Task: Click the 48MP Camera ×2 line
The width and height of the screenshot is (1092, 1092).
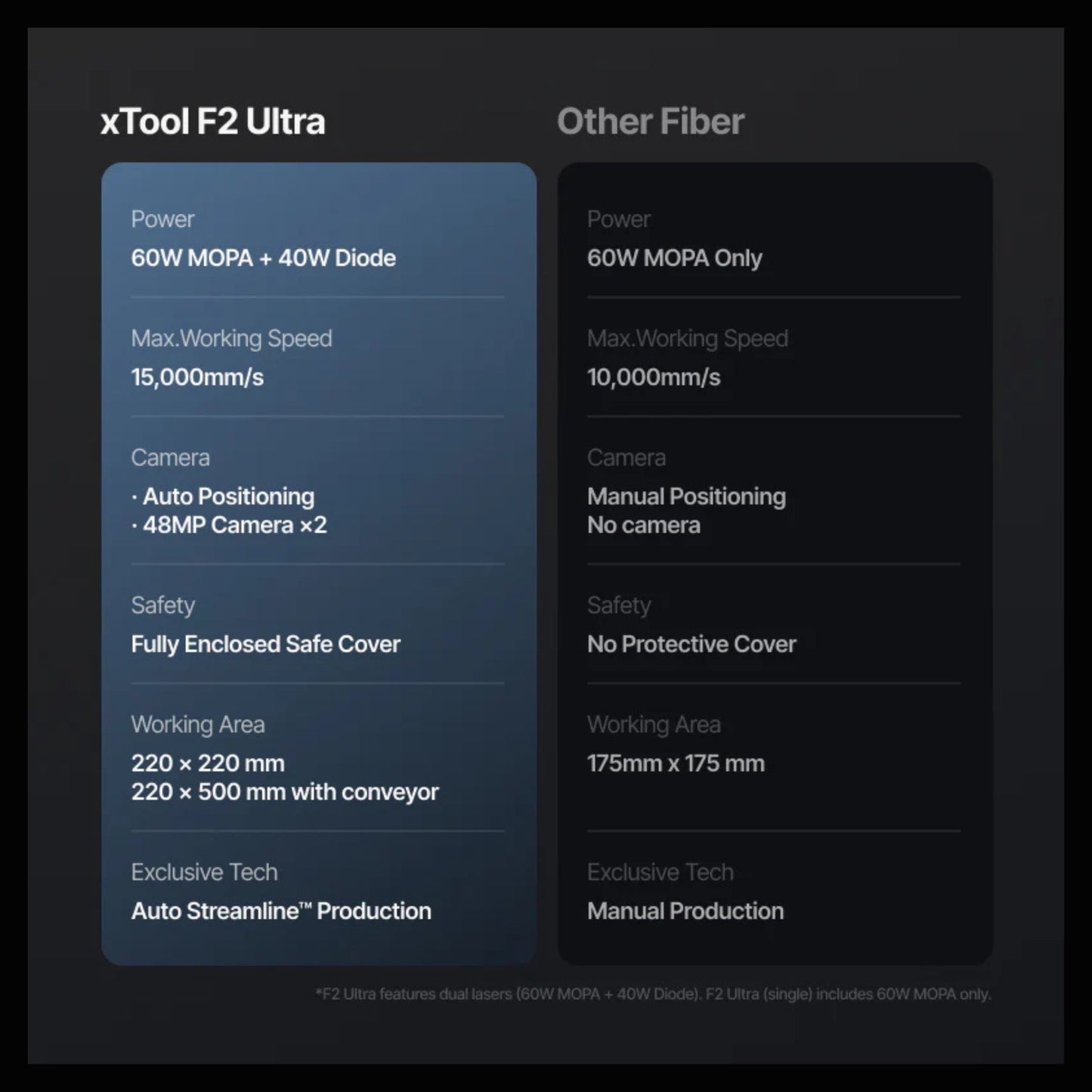Action: [229, 525]
